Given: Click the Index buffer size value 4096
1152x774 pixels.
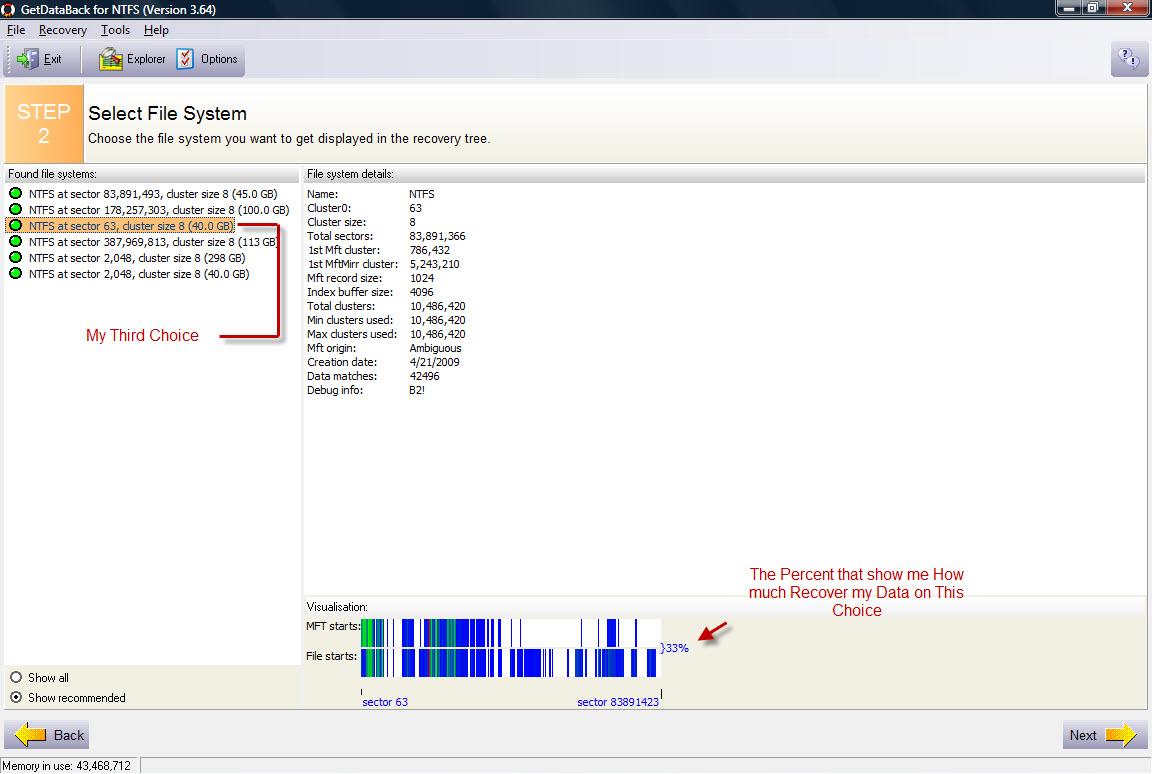Looking at the screenshot, I should click(422, 292).
